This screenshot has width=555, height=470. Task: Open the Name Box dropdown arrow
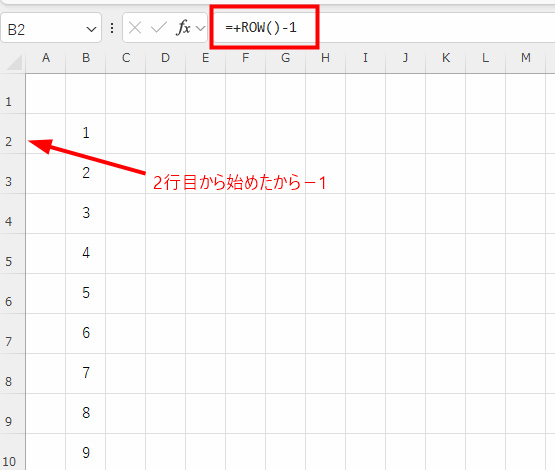click(x=91, y=29)
